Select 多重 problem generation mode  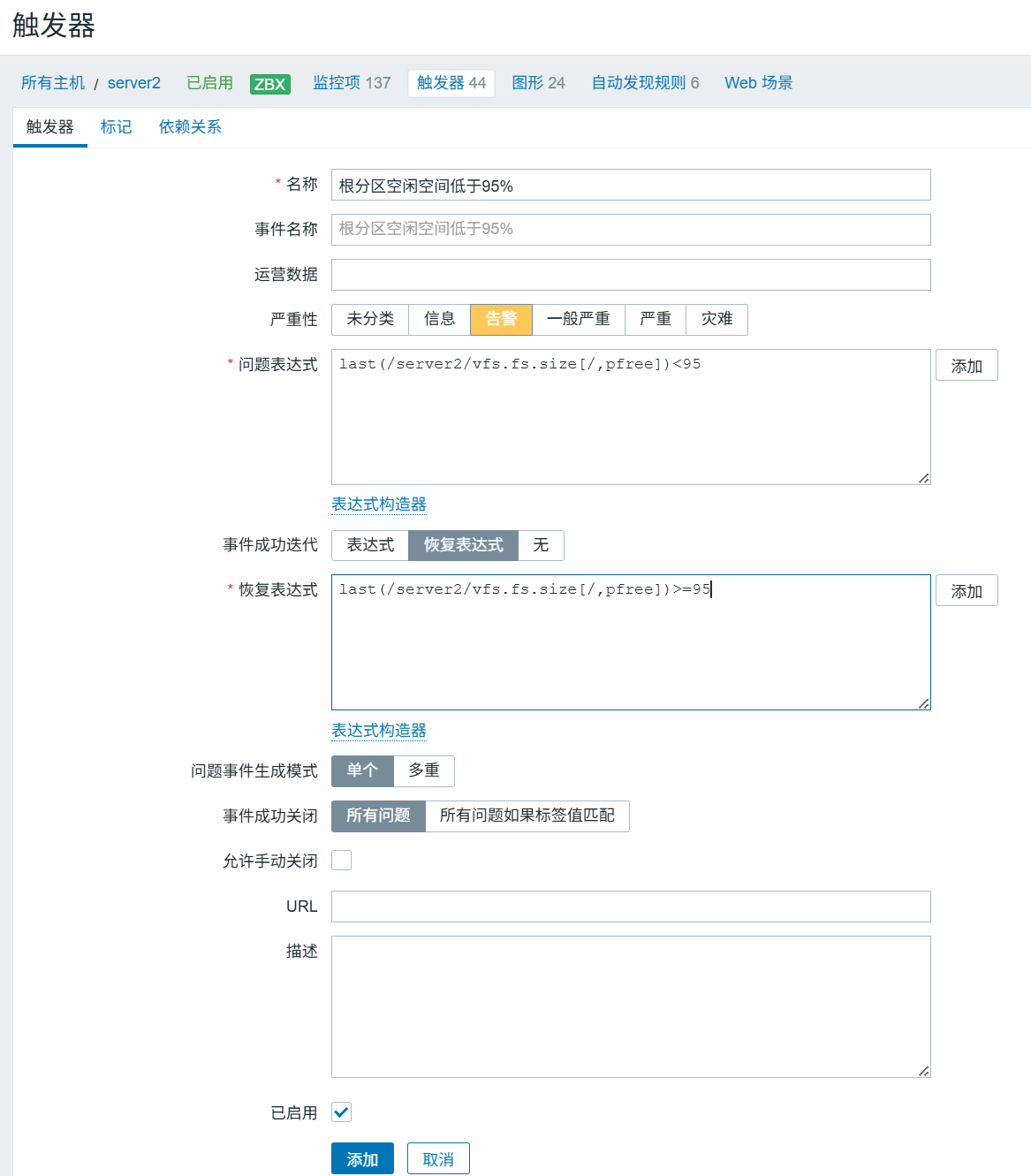(x=424, y=771)
